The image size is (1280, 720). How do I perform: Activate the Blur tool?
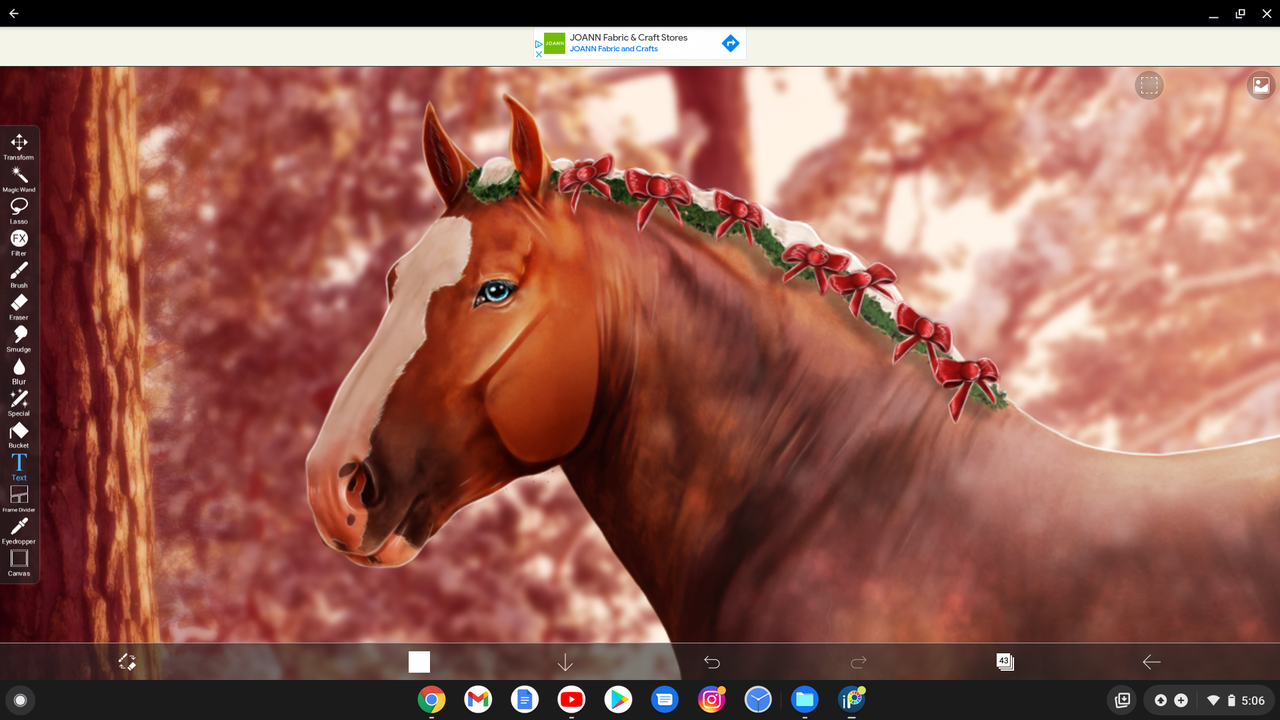pyautogui.click(x=19, y=370)
